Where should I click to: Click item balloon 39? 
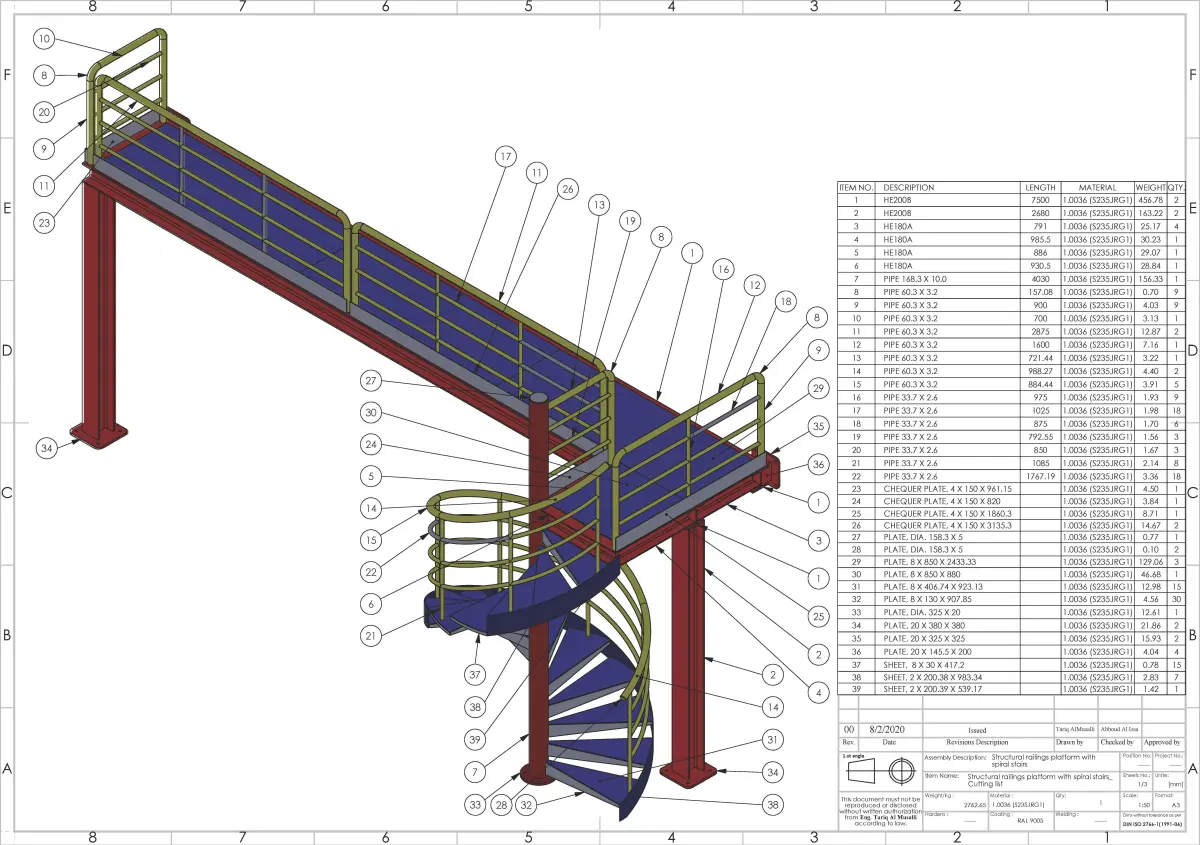coord(475,739)
